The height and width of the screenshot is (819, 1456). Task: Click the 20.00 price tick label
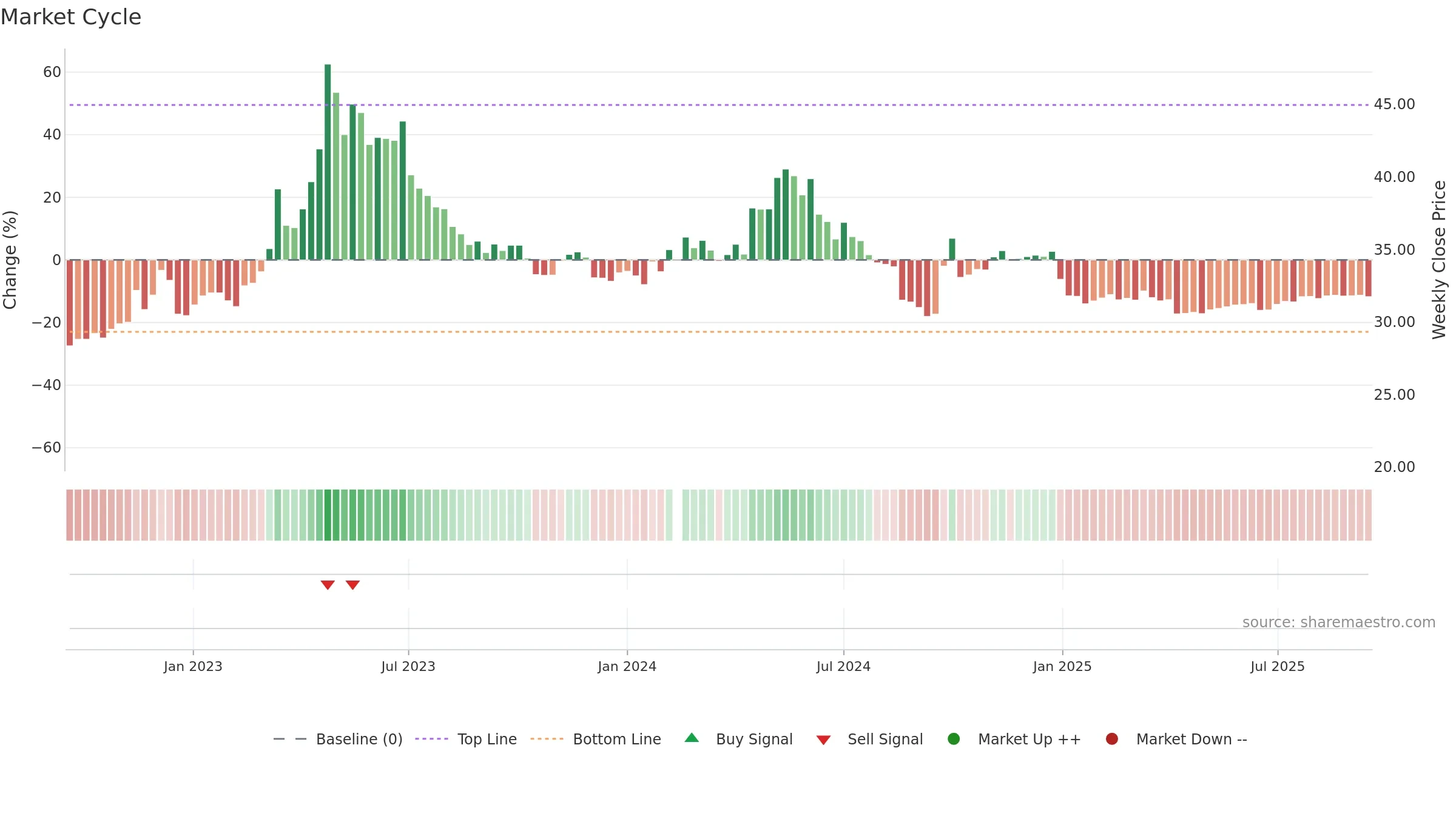1394,467
